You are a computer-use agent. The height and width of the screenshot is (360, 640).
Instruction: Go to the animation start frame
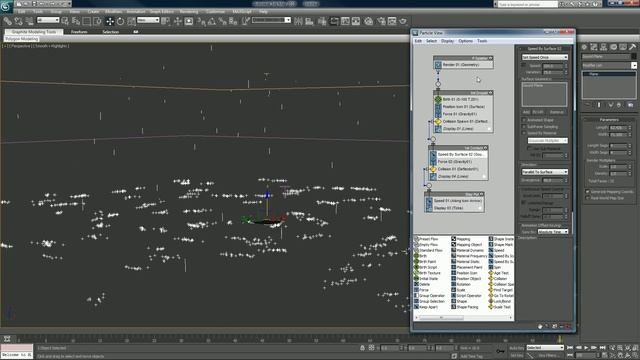click(x=571, y=348)
